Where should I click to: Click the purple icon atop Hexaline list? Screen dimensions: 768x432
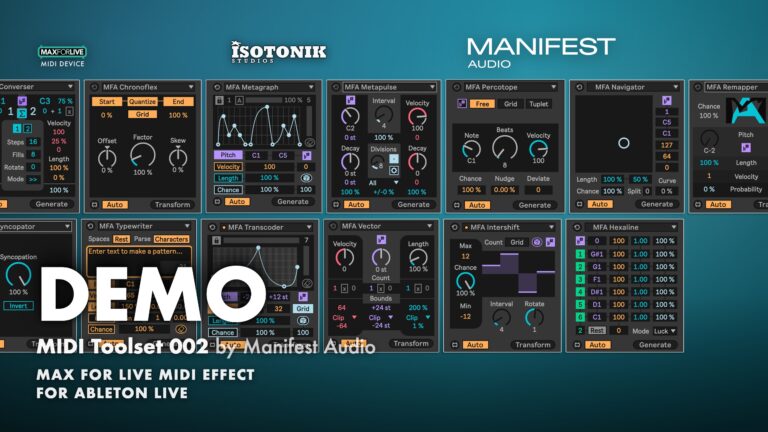pos(580,240)
